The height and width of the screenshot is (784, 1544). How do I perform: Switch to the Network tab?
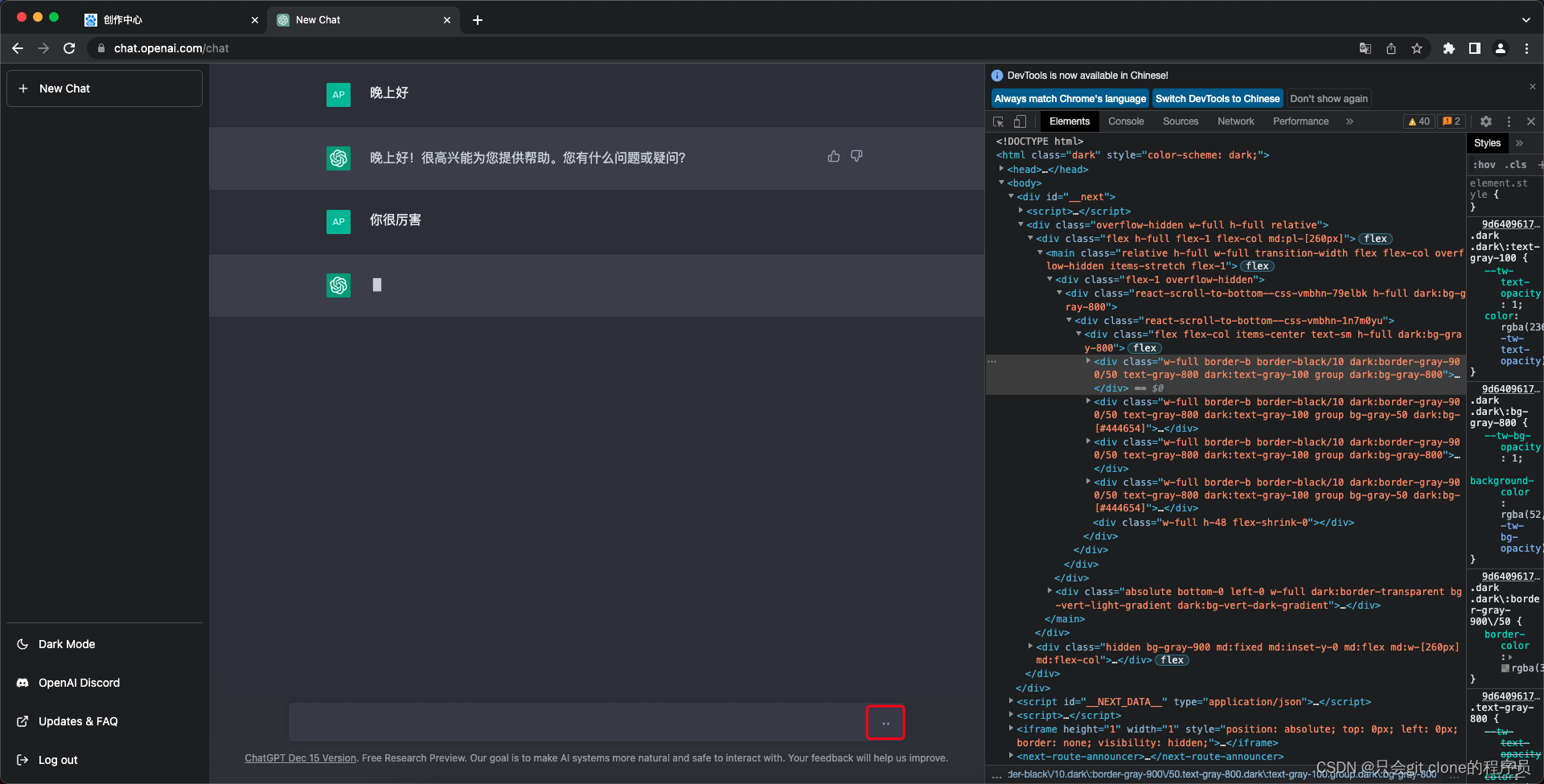(x=1235, y=121)
